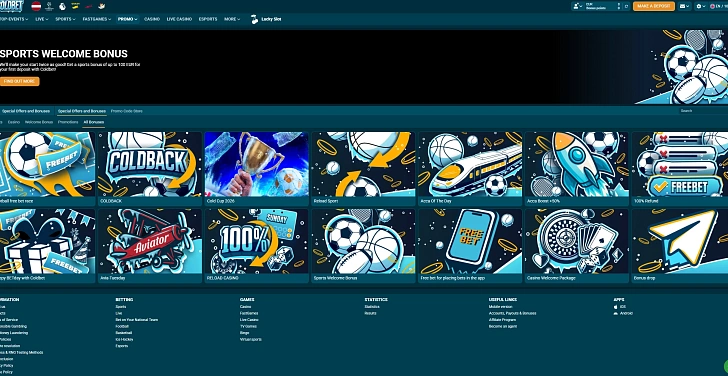Image resolution: width=728 pixels, height=376 pixels.
Task: Click the Coldbet logo
Action: click(x=12, y=6)
